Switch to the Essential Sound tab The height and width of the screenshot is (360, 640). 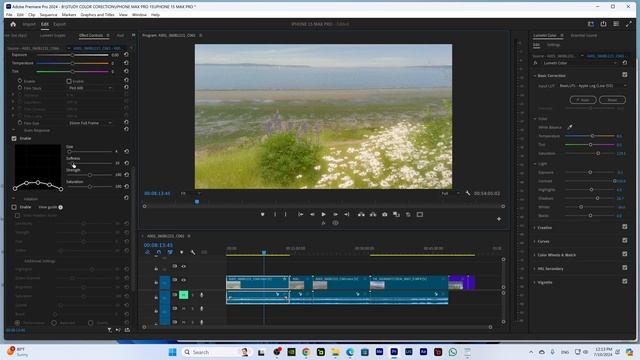584,36
